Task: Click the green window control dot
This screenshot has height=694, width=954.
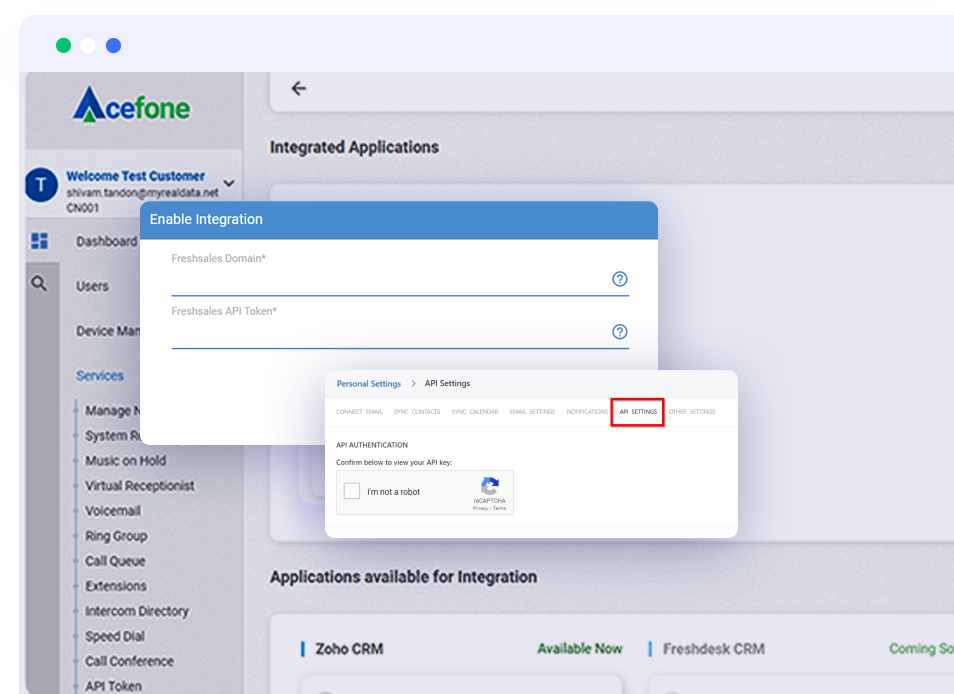Action: [63, 46]
